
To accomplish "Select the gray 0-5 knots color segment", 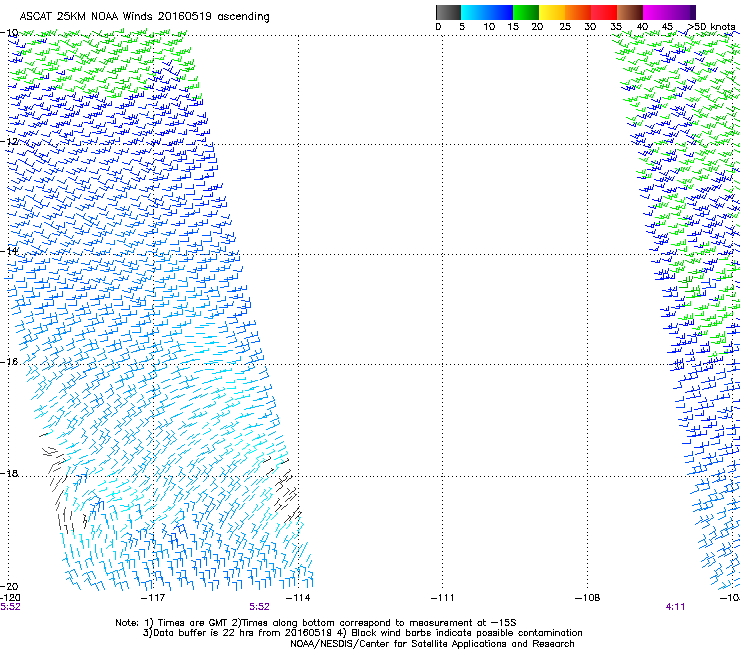I will (448, 12).
